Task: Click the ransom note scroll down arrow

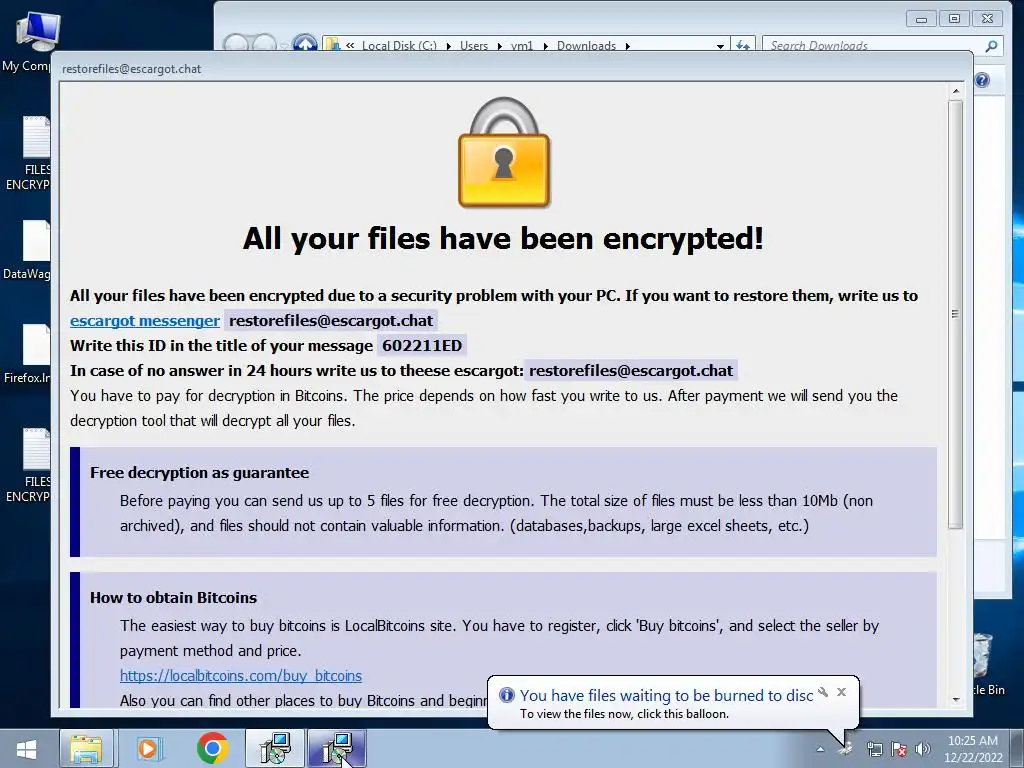Action: pos(955,699)
